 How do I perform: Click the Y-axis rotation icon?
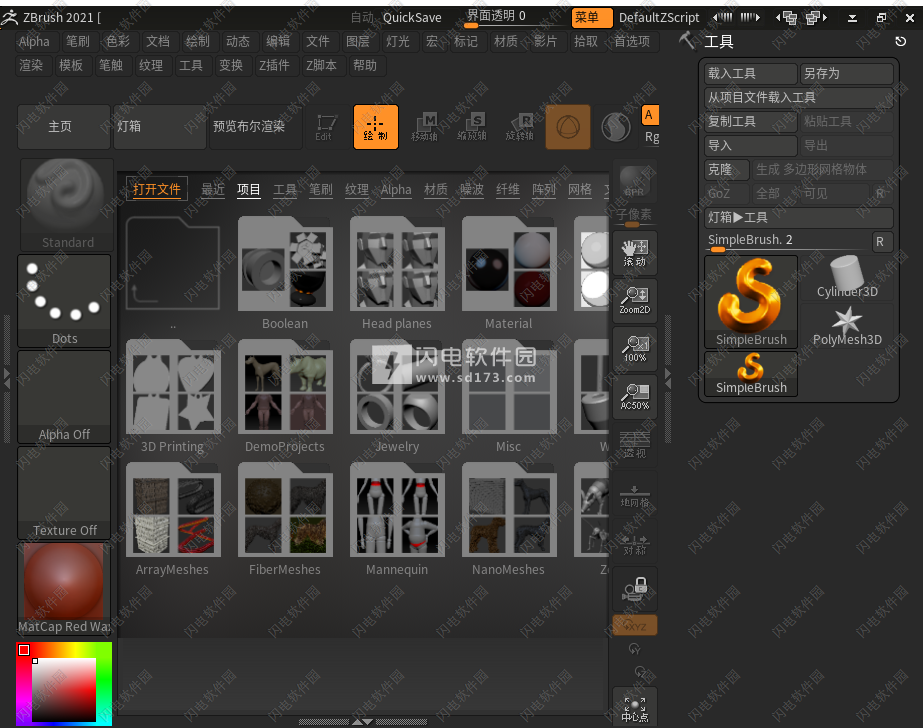coord(635,649)
